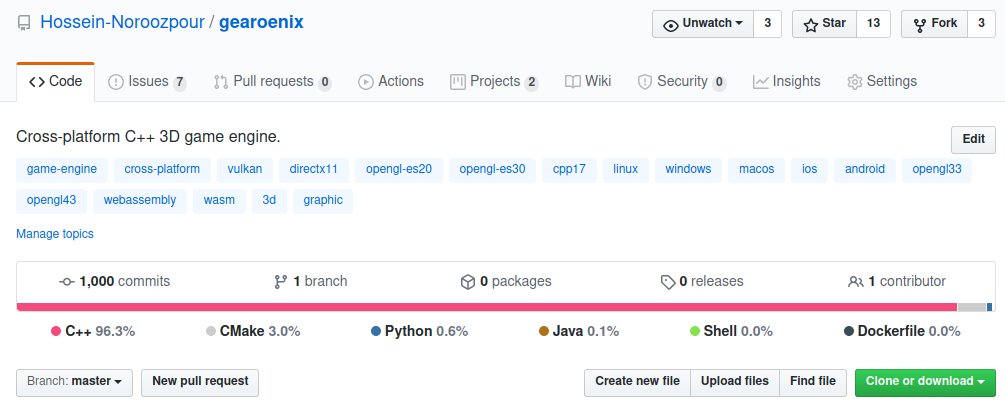1005x402 pixels.
Task: Click the Pull requests merge icon
Action: 220,82
